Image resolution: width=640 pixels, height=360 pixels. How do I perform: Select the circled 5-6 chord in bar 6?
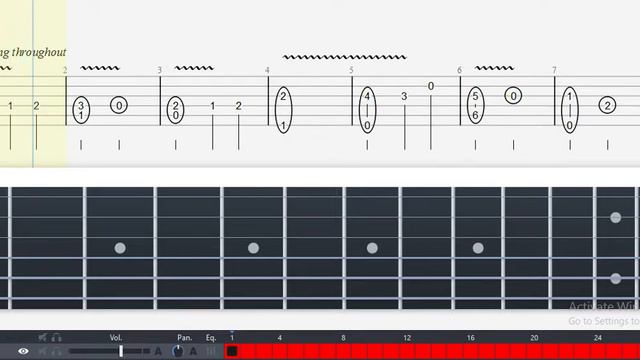click(475, 105)
